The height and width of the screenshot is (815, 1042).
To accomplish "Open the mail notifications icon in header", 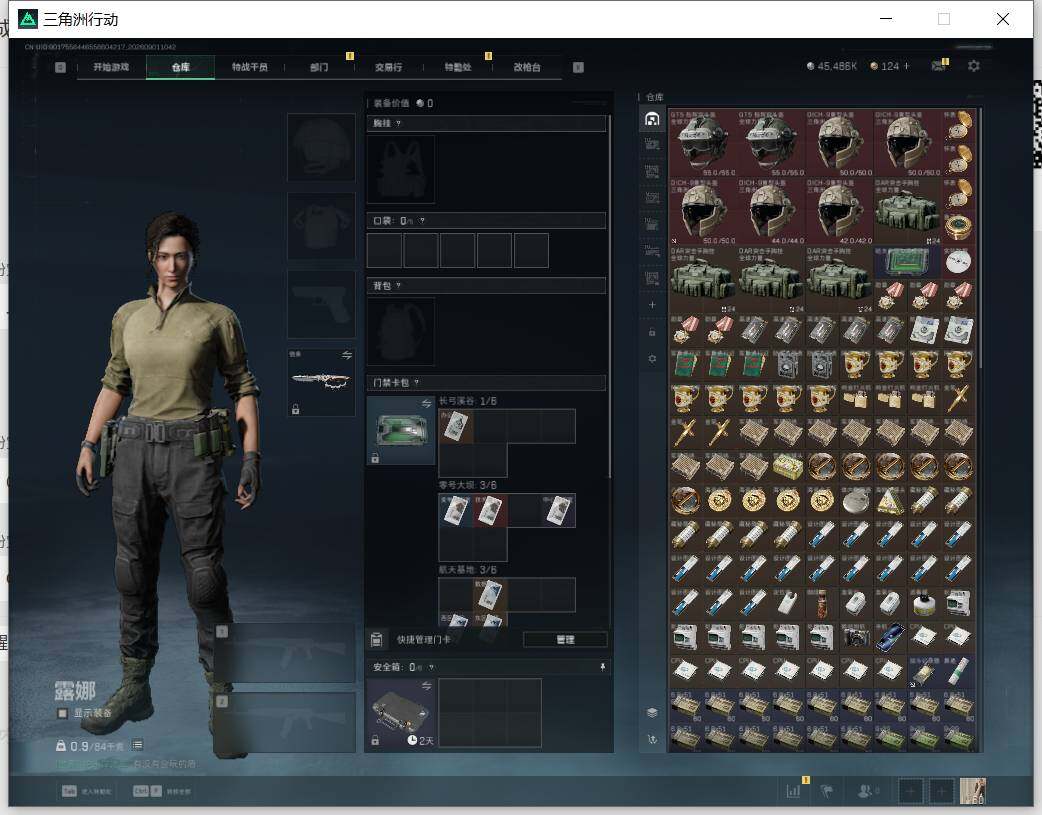I will (x=938, y=66).
